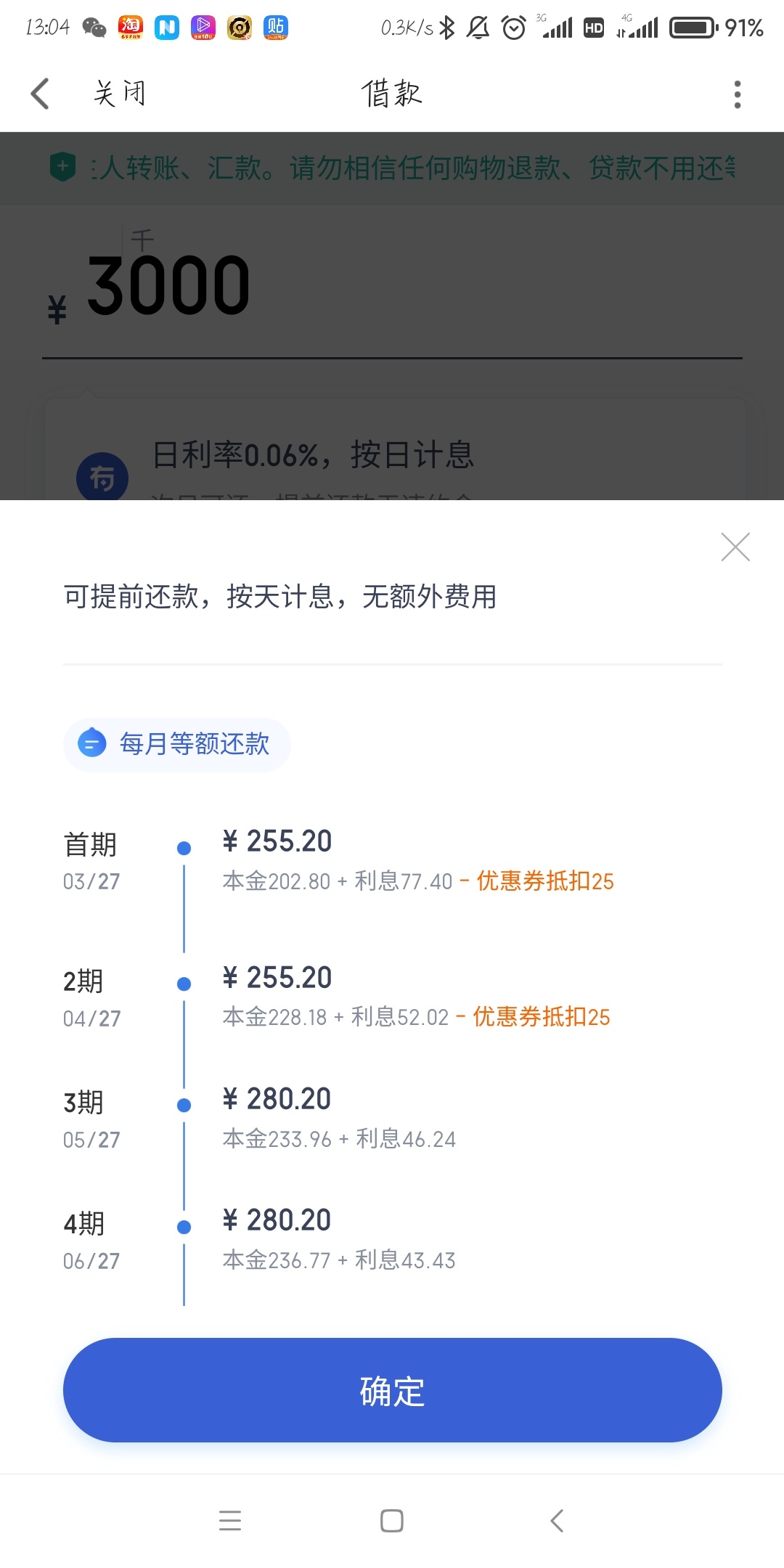Screen dimensions: 784x1568
Task: Tap the 3期 installment amount ¥280.20
Action: 277,1099
